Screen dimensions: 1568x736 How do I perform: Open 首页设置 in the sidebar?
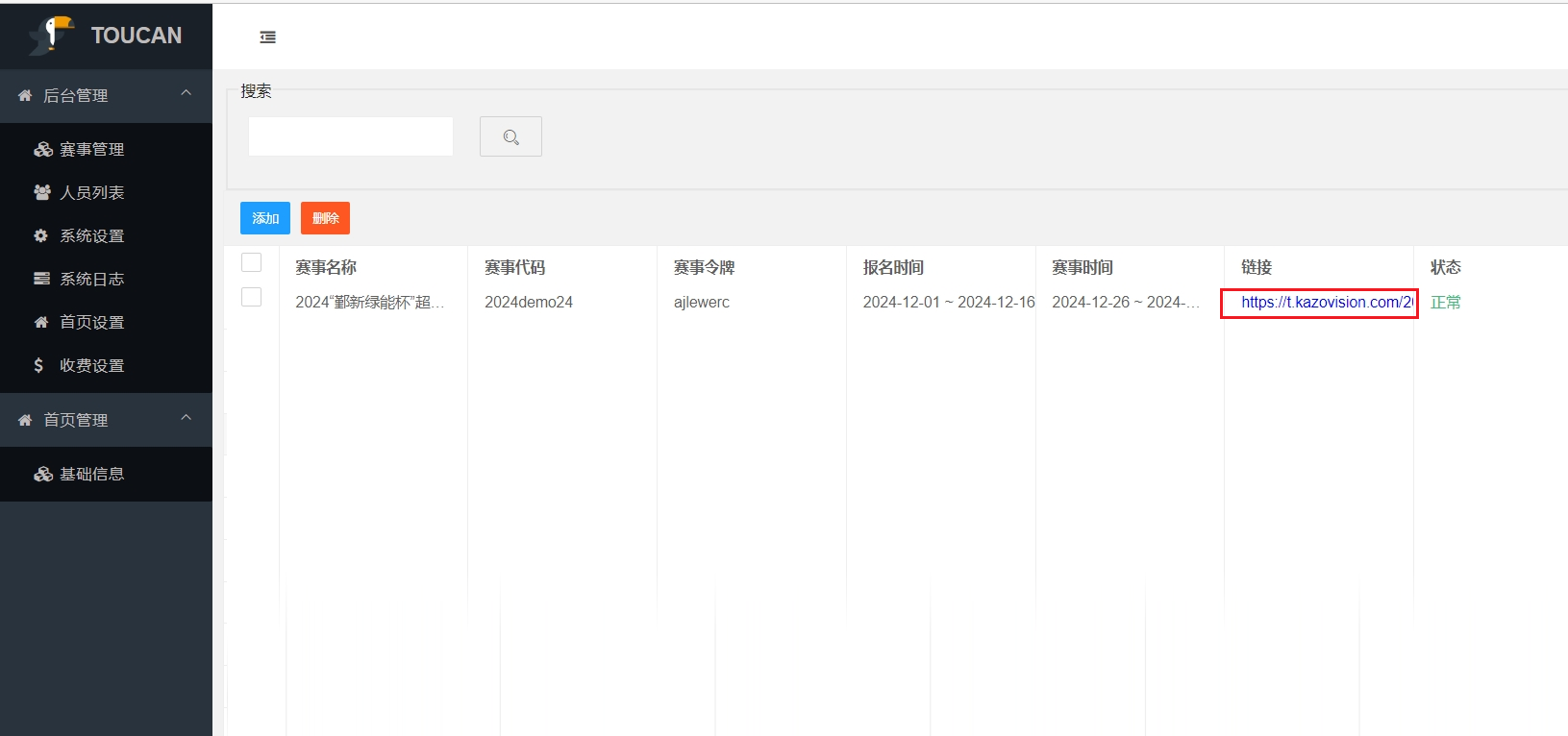[x=92, y=323]
